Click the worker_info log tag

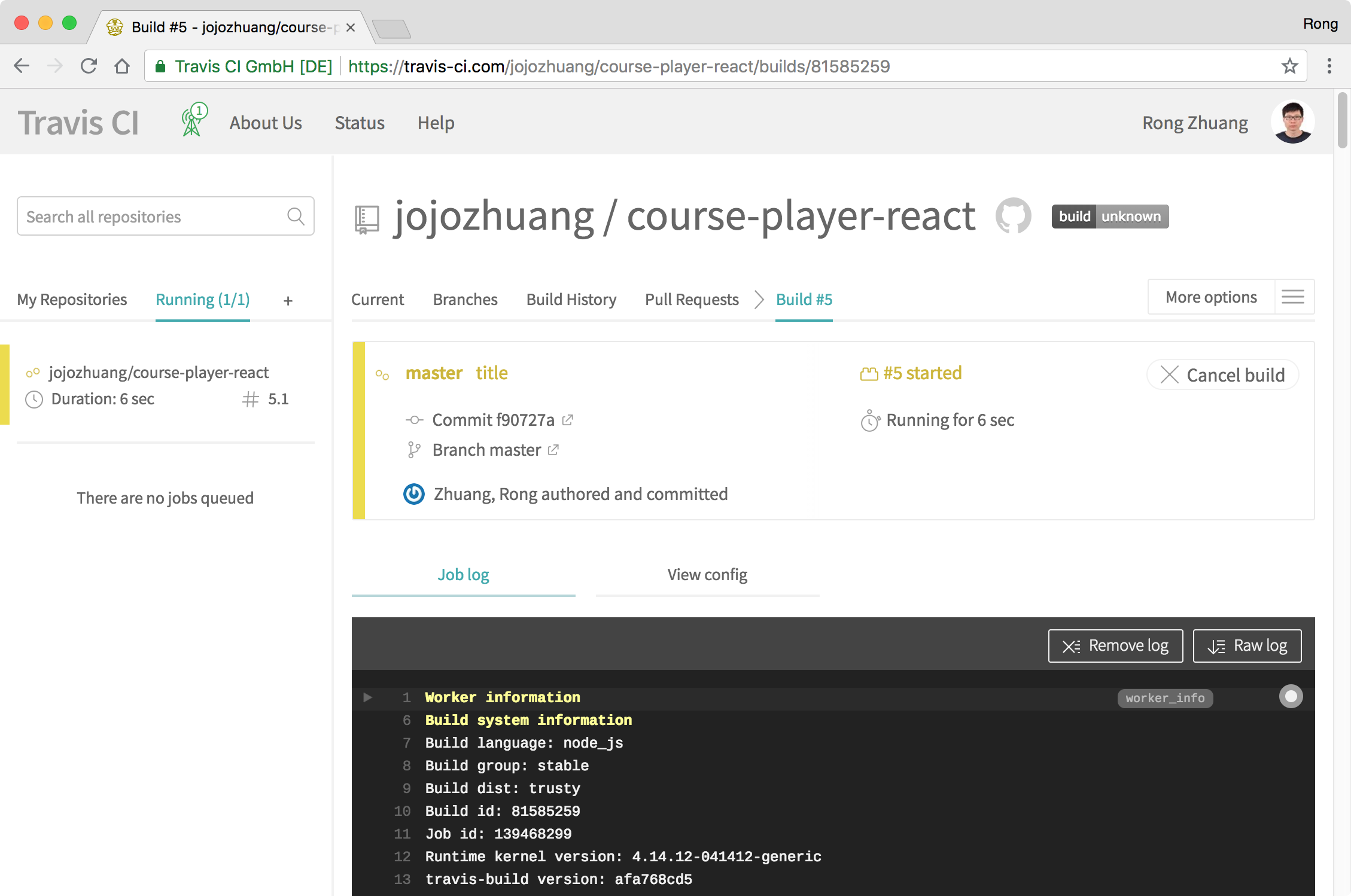click(x=1165, y=698)
